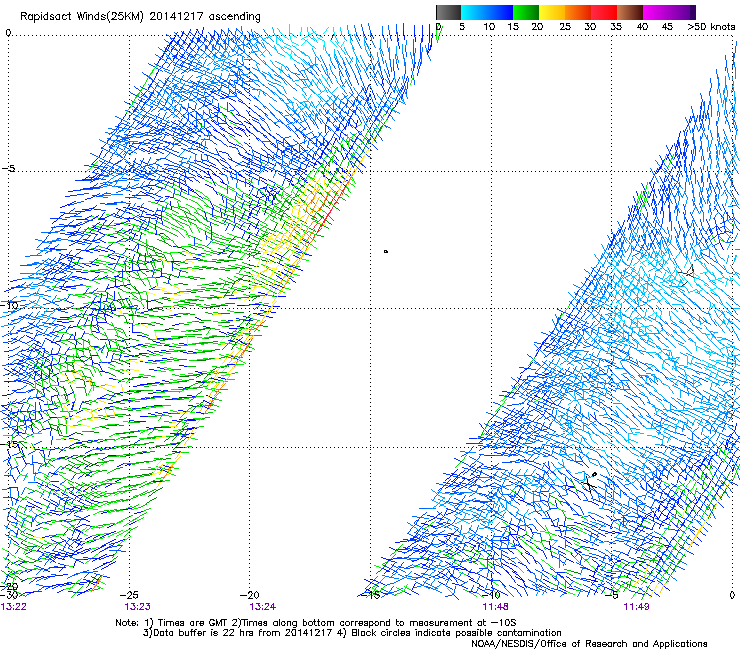The width and height of the screenshot is (740, 650).
Task: Click legend scale value '25'
Action: tap(565, 27)
